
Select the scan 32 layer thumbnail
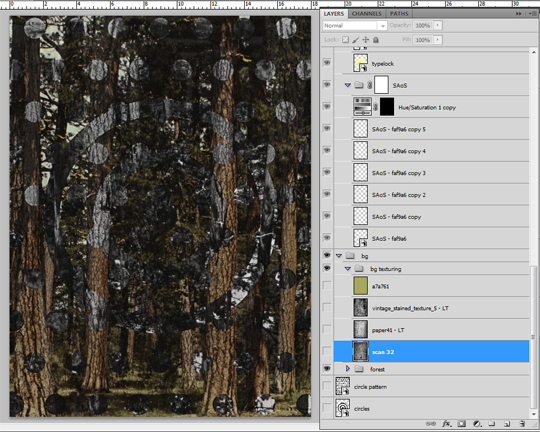361,351
